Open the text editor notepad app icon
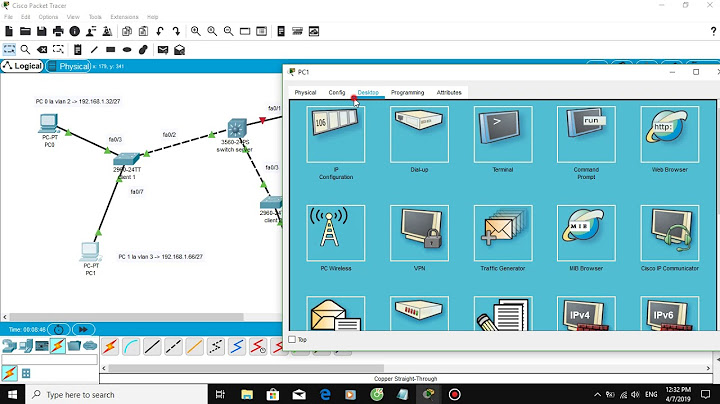This screenshot has width=720, height=404. (x=503, y=314)
